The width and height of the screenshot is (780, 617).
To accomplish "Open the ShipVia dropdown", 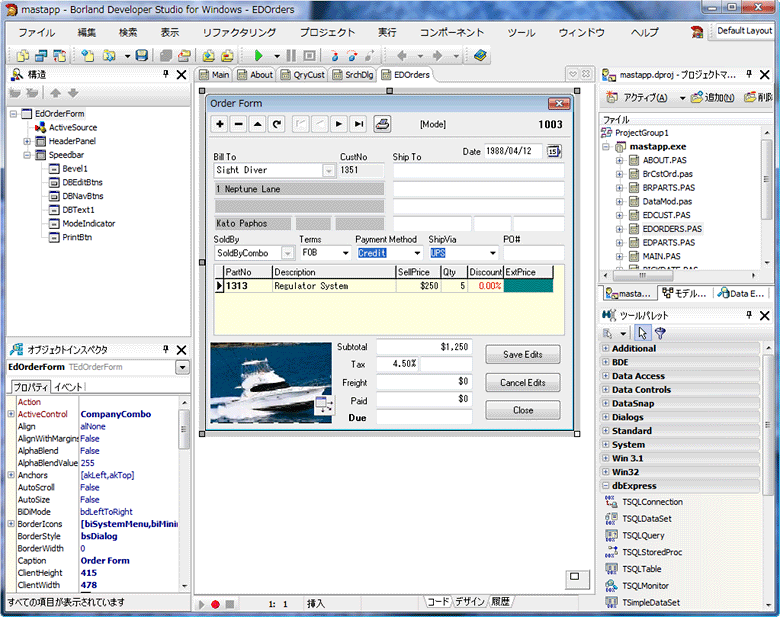I will [492, 253].
